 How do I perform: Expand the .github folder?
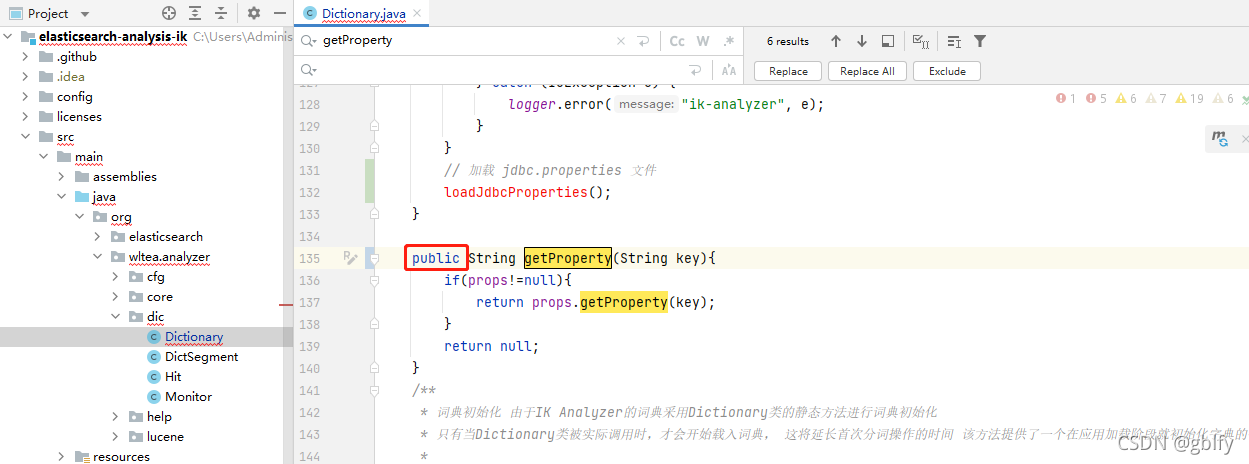27,57
